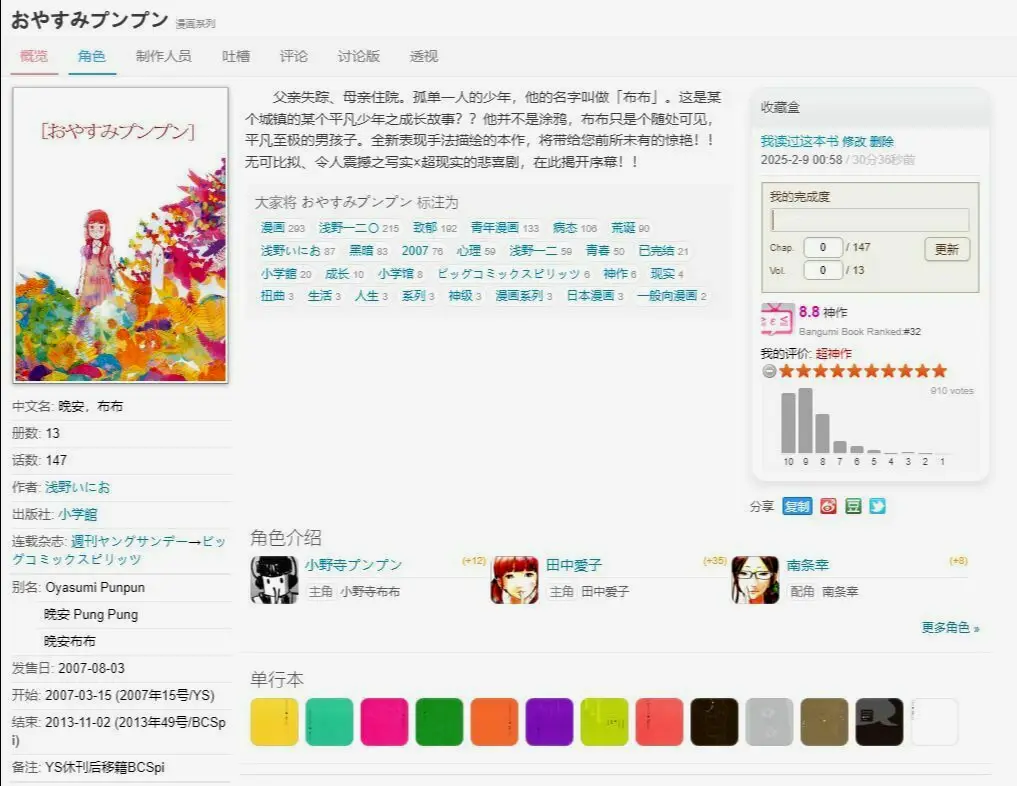The image size is (1017, 786).
Task: Open the dark brown ninth volume cover
Action: pos(715,722)
